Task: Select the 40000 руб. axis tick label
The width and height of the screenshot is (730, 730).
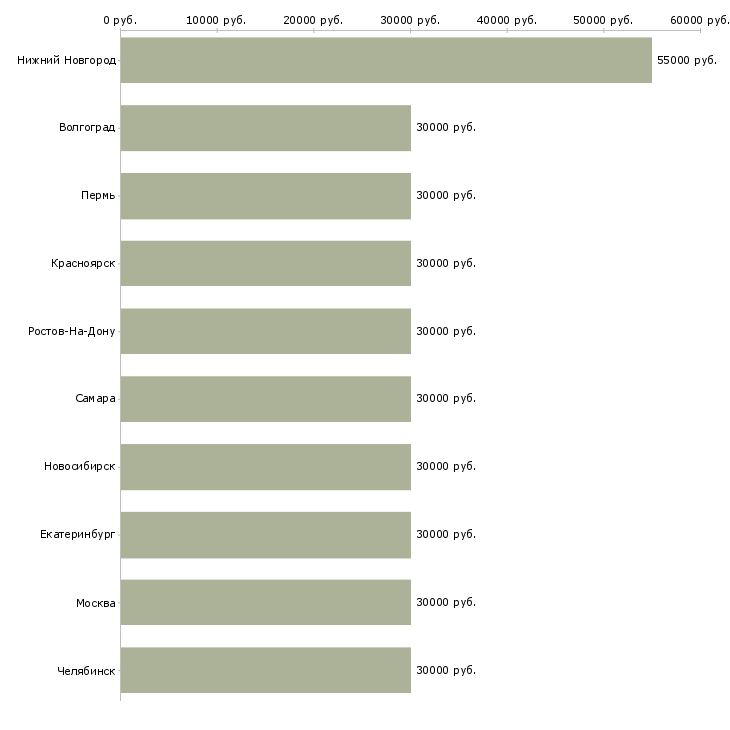Action: (506, 19)
